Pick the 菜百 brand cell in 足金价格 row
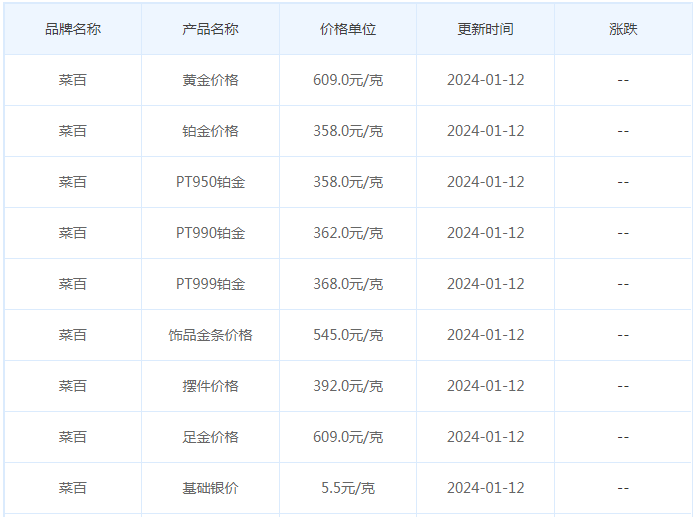The height and width of the screenshot is (517, 696). point(73,438)
